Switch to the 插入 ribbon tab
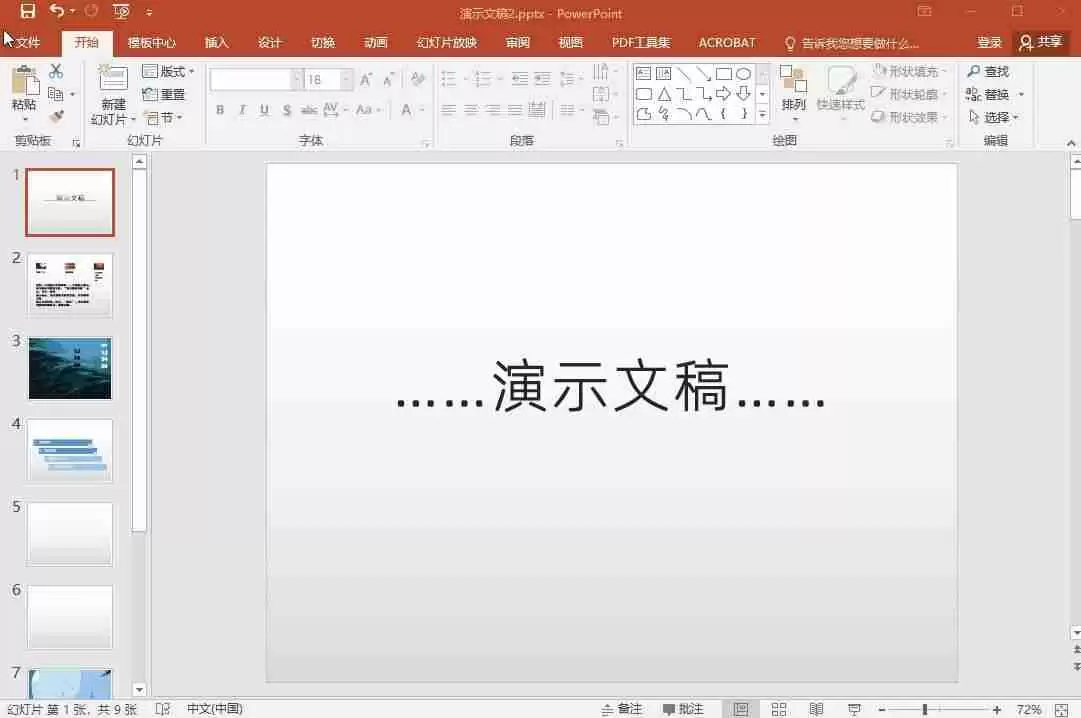Viewport: 1081px width, 718px height. (215, 42)
